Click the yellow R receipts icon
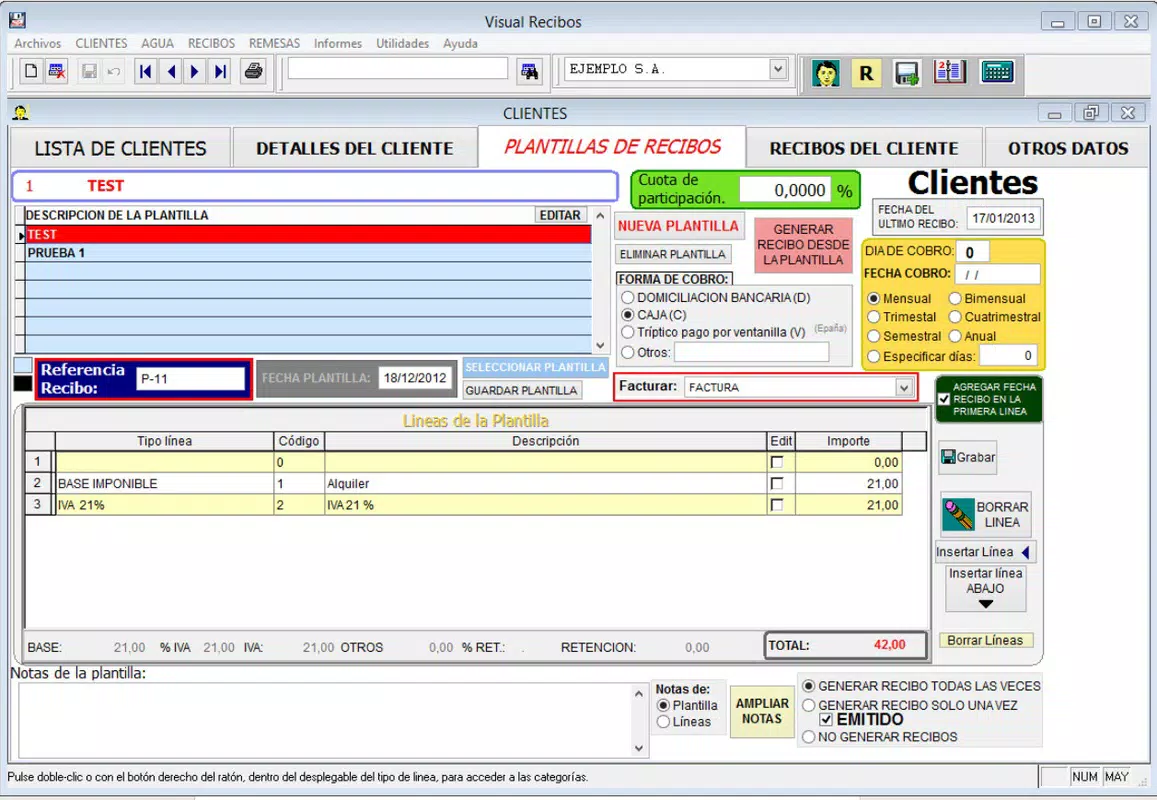This screenshot has width=1157, height=800. pyautogui.click(x=866, y=72)
